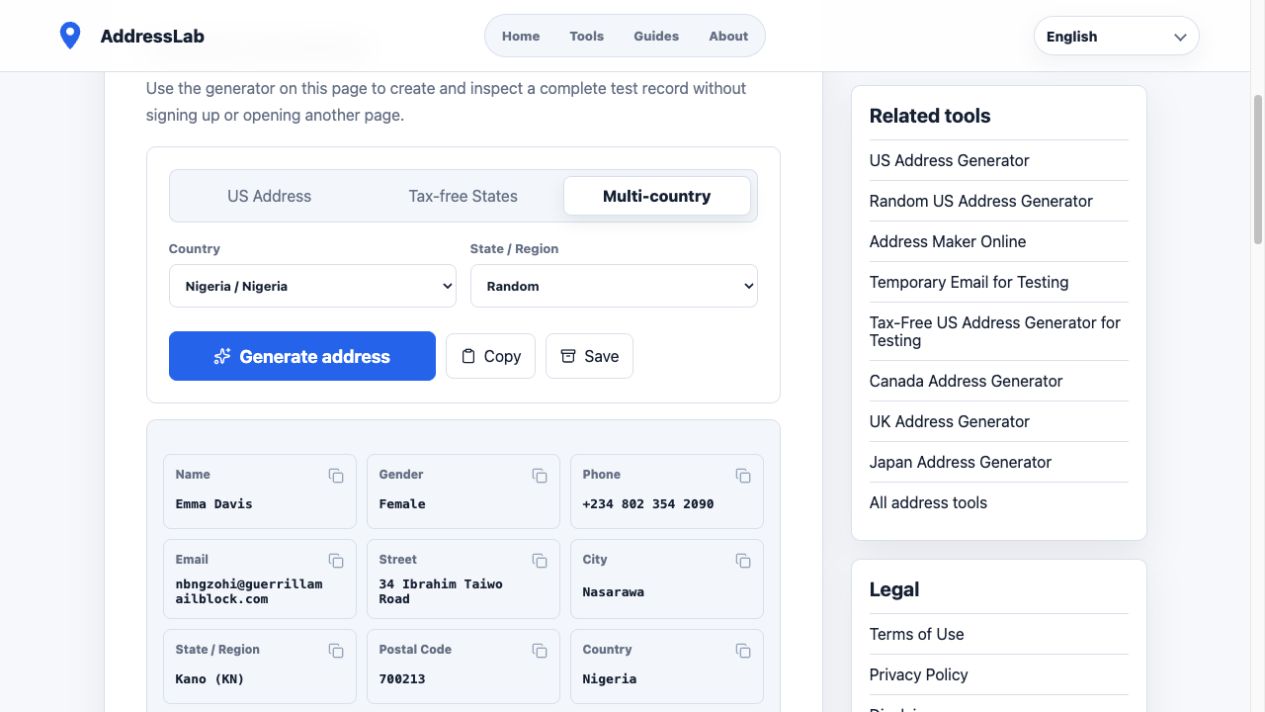The image size is (1265, 712).
Task: Open the Guides menu item
Action: tap(656, 36)
